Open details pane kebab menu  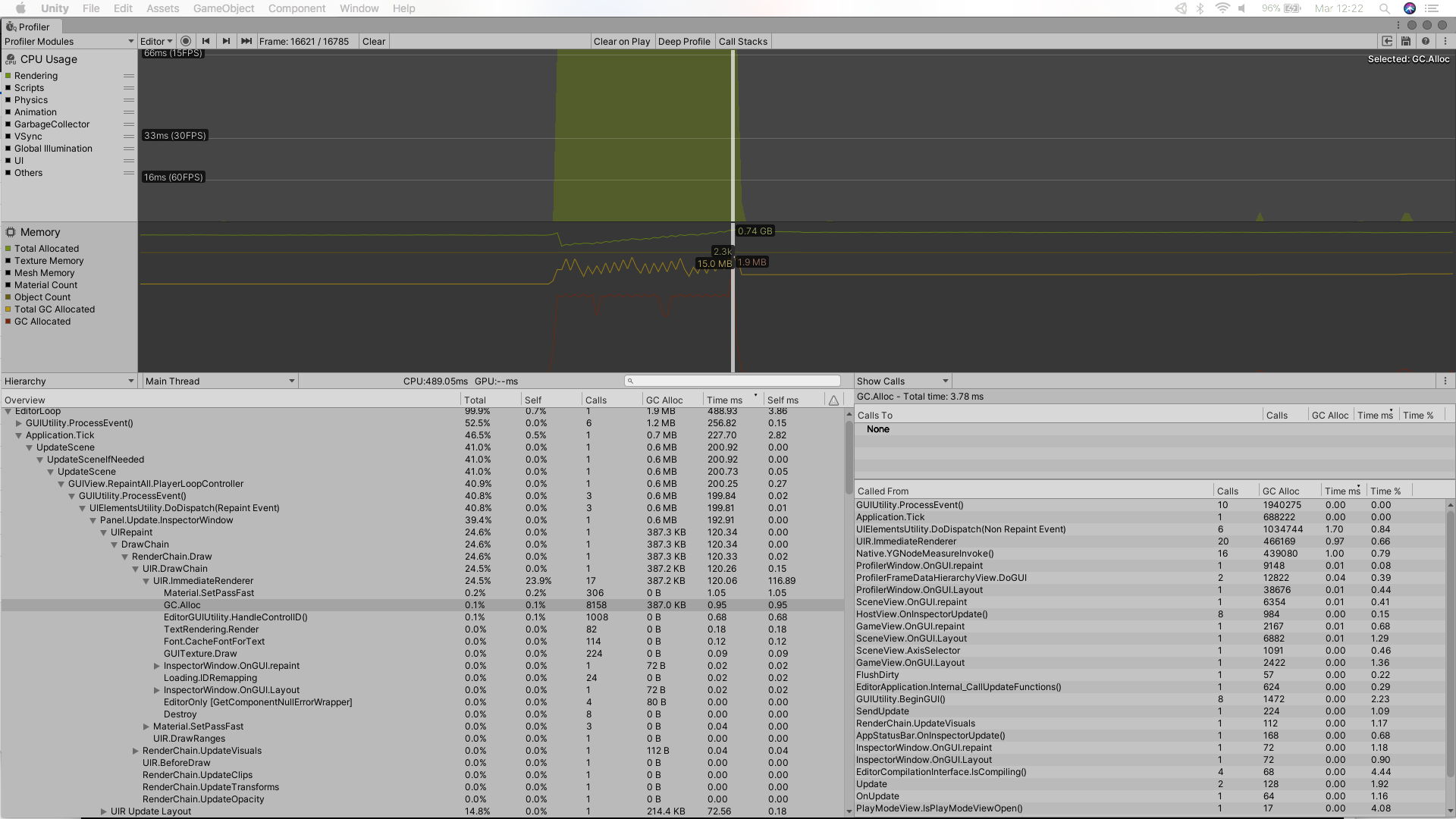click(x=1445, y=381)
